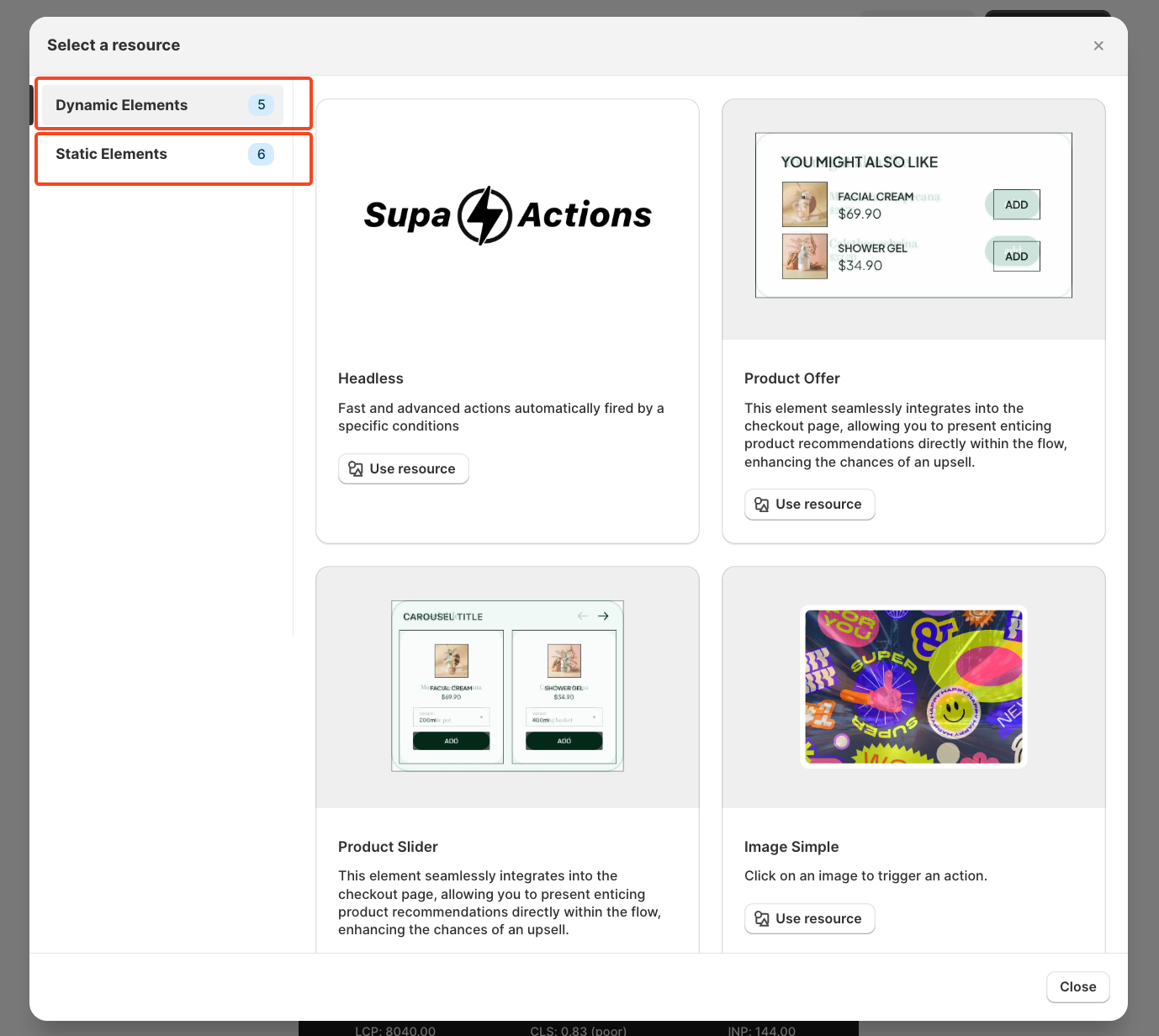
Task: Click the $34.90 price in the Product Offer preview
Action: pos(860,266)
